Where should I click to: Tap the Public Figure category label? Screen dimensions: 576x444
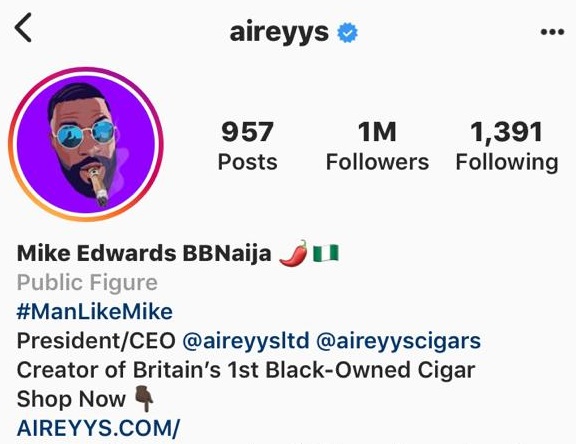pos(87,283)
